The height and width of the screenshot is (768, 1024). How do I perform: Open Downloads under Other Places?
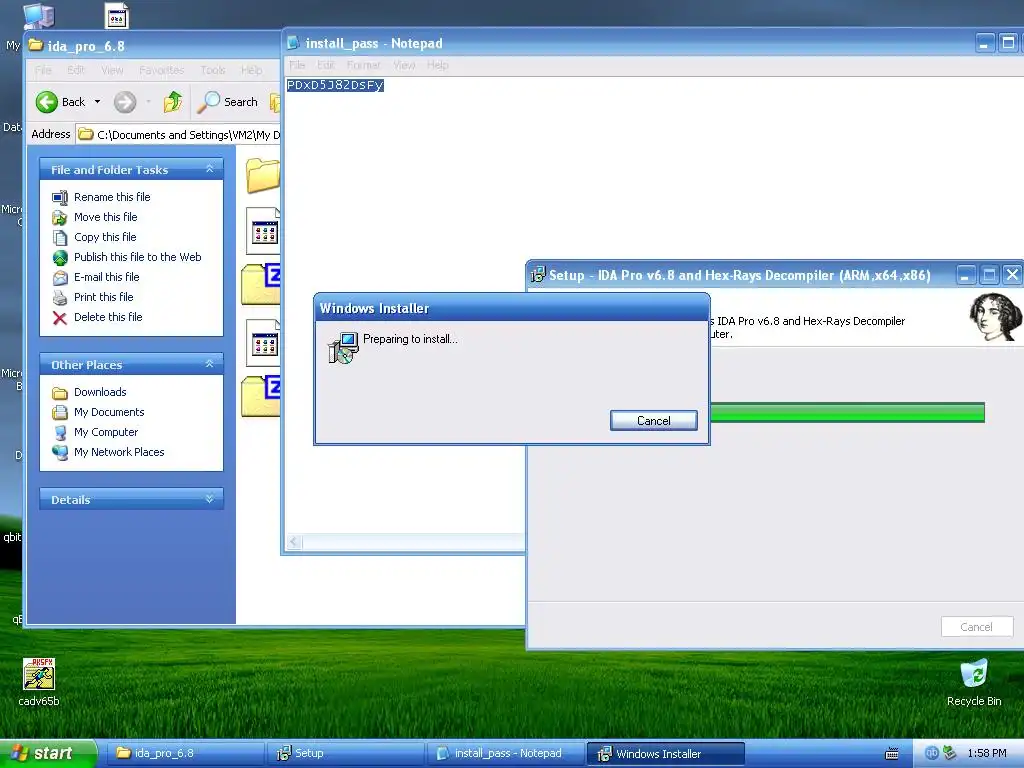(x=100, y=392)
